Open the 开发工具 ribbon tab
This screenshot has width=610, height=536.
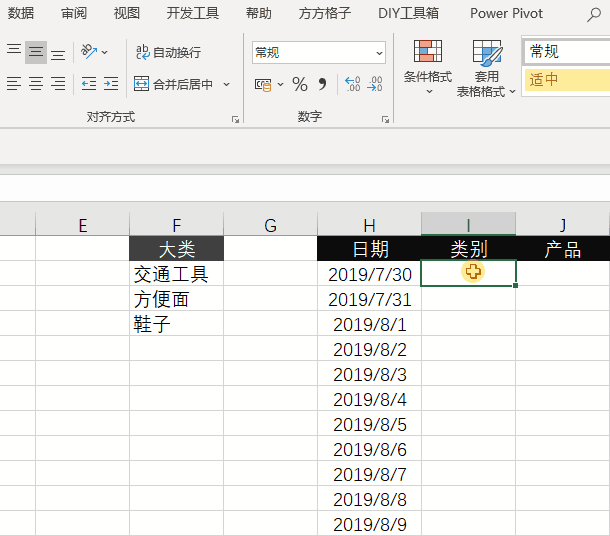193,13
